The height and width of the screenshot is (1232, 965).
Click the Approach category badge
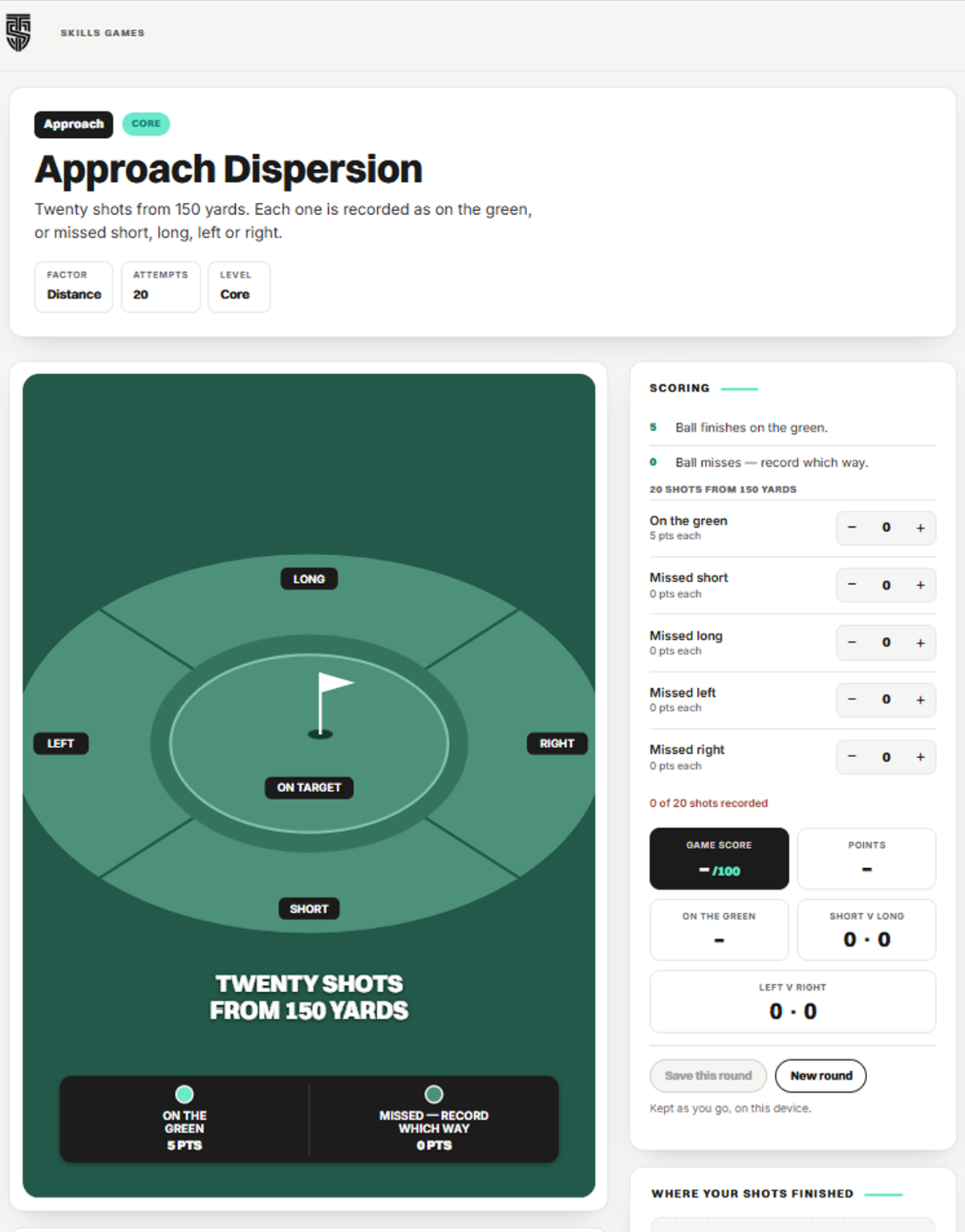[74, 124]
